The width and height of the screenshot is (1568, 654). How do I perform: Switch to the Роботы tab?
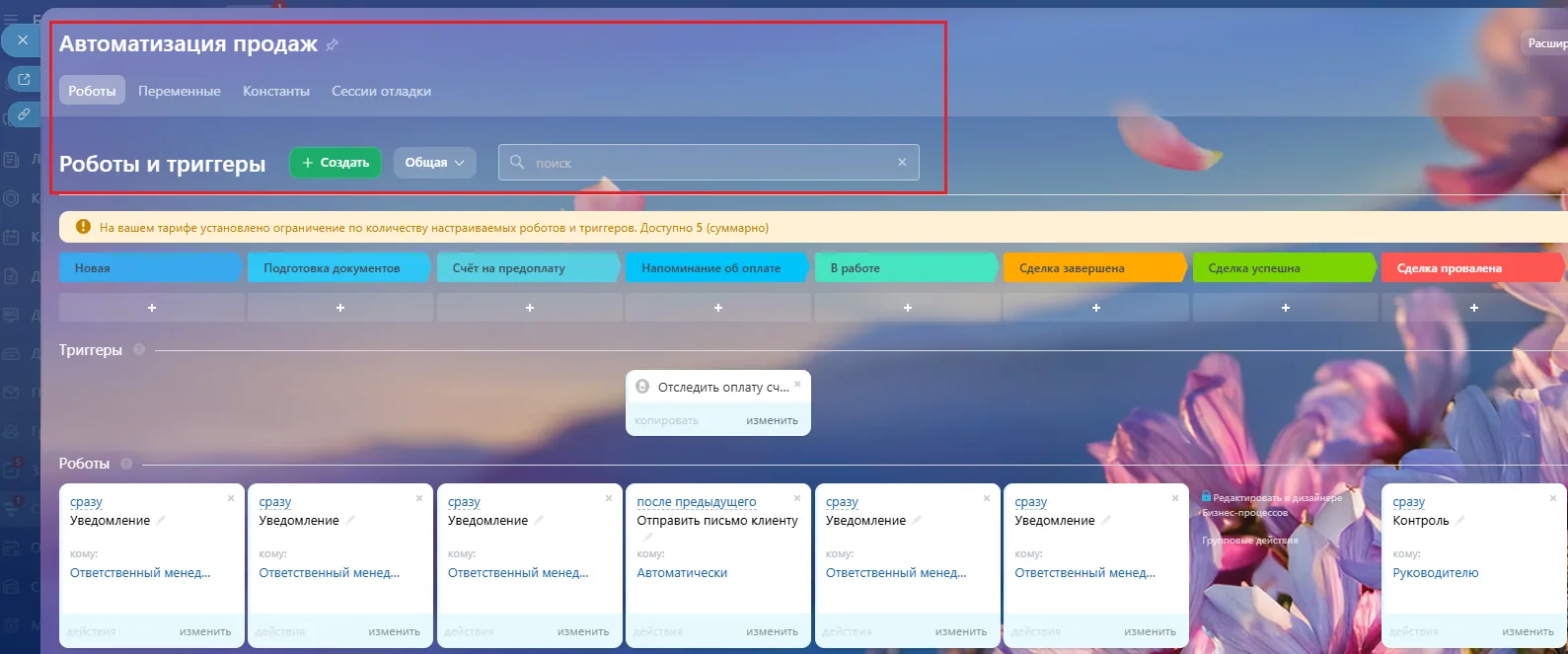click(92, 91)
